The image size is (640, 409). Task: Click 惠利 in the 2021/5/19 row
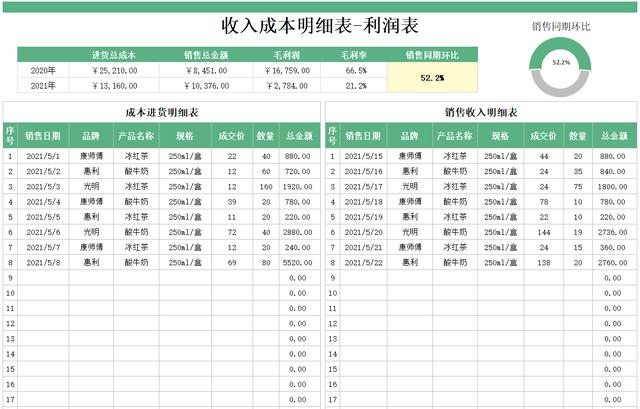pyautogui.click(x=410, y=217)
